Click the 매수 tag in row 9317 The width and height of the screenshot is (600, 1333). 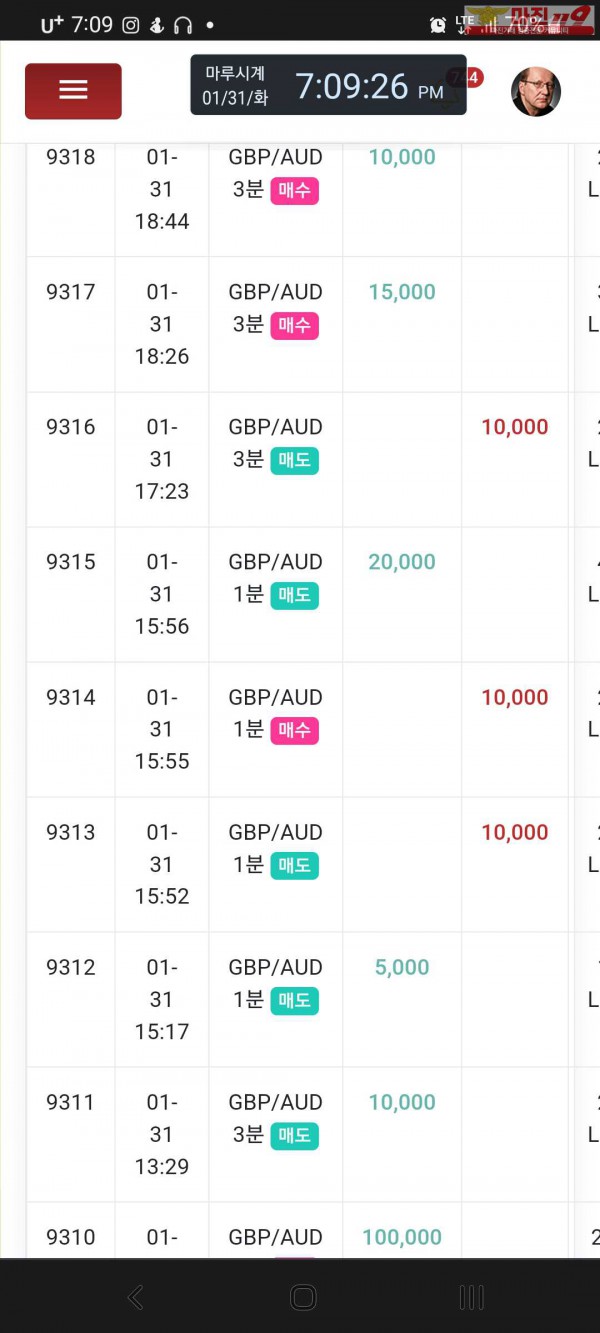click(294, 325)
